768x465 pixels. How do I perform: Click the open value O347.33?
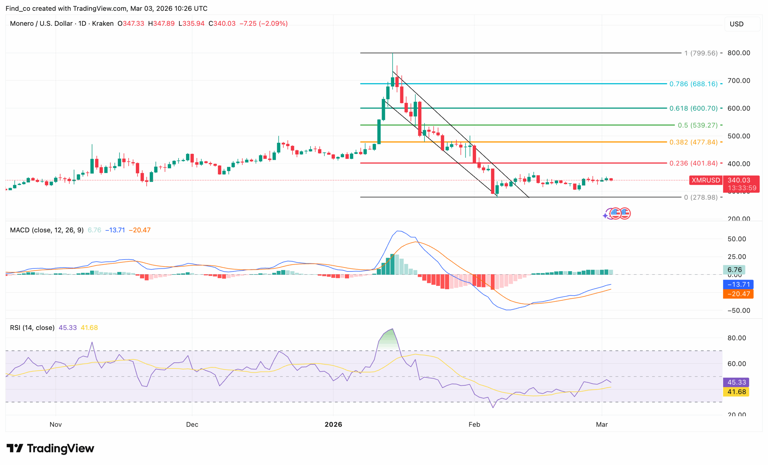131,24
